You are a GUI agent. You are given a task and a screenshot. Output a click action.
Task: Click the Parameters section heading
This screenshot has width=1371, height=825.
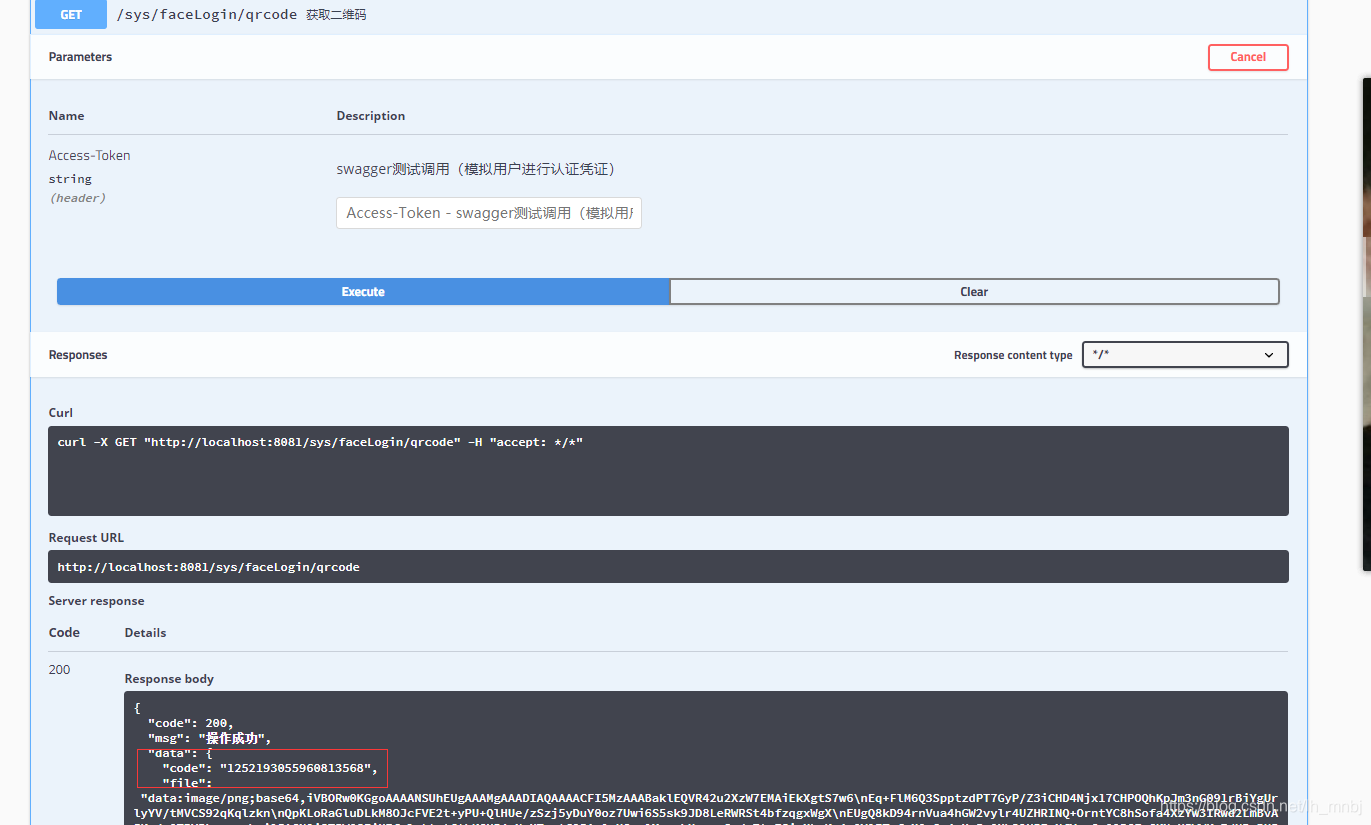pos(80,57)
